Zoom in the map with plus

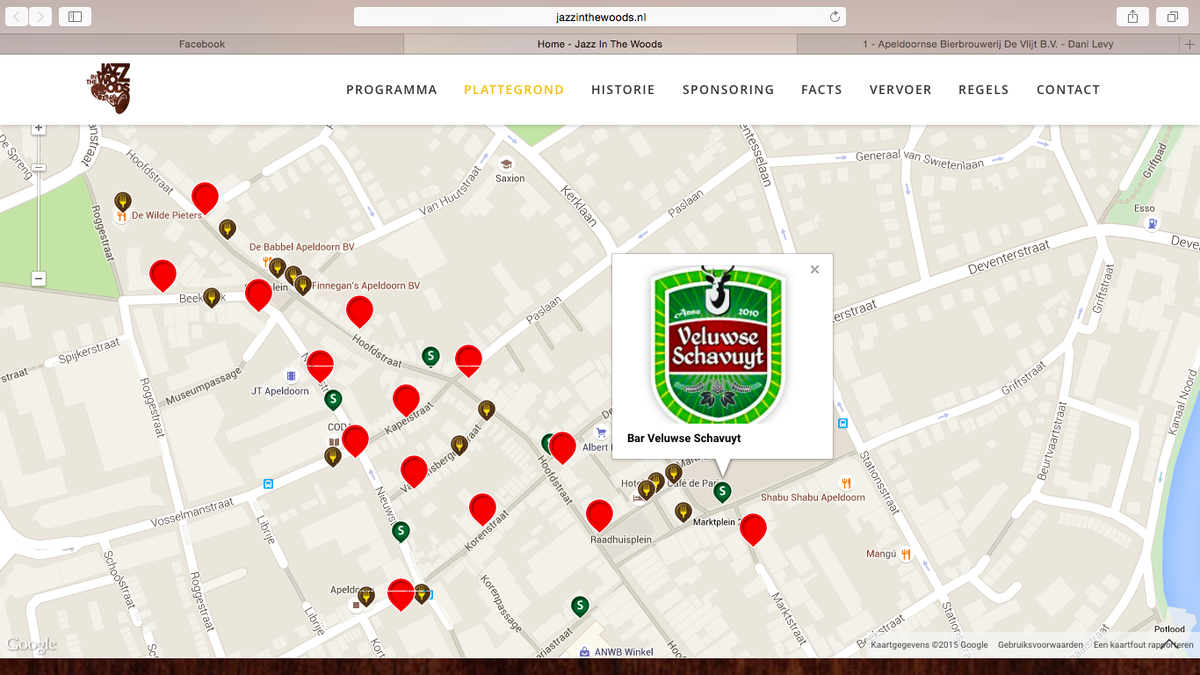coord(39,129)
